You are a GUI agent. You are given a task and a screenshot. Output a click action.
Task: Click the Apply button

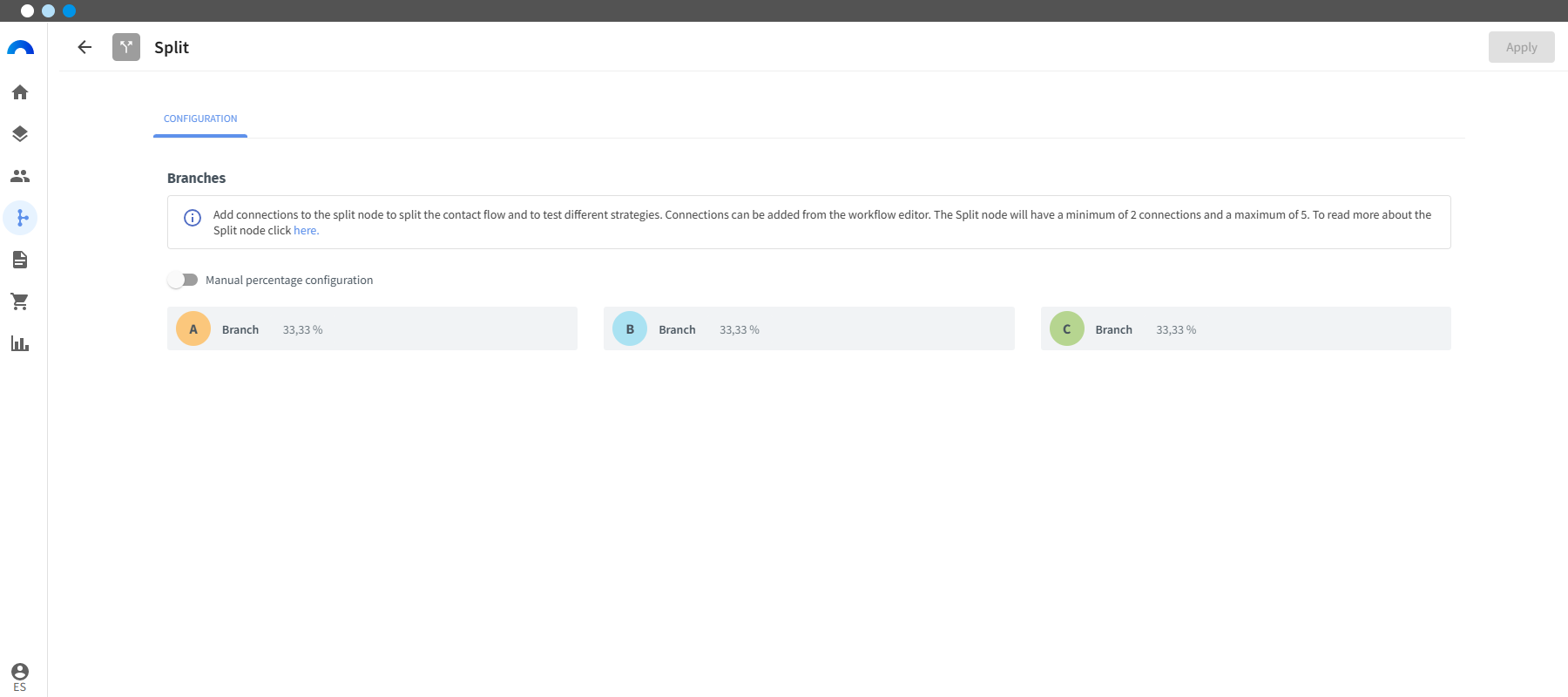pos(1521,47)
